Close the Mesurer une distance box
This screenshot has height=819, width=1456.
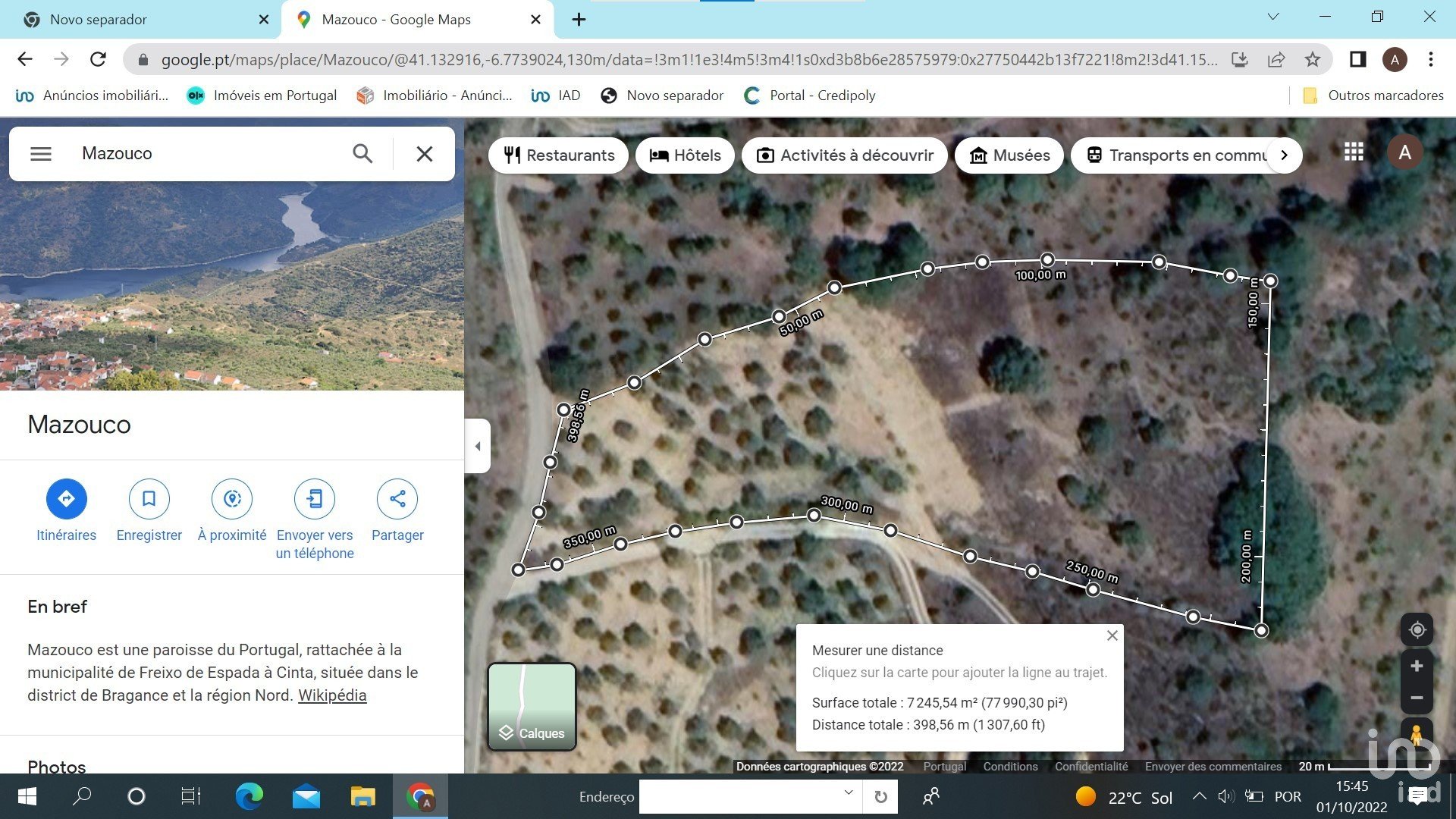pos(1112,635)
